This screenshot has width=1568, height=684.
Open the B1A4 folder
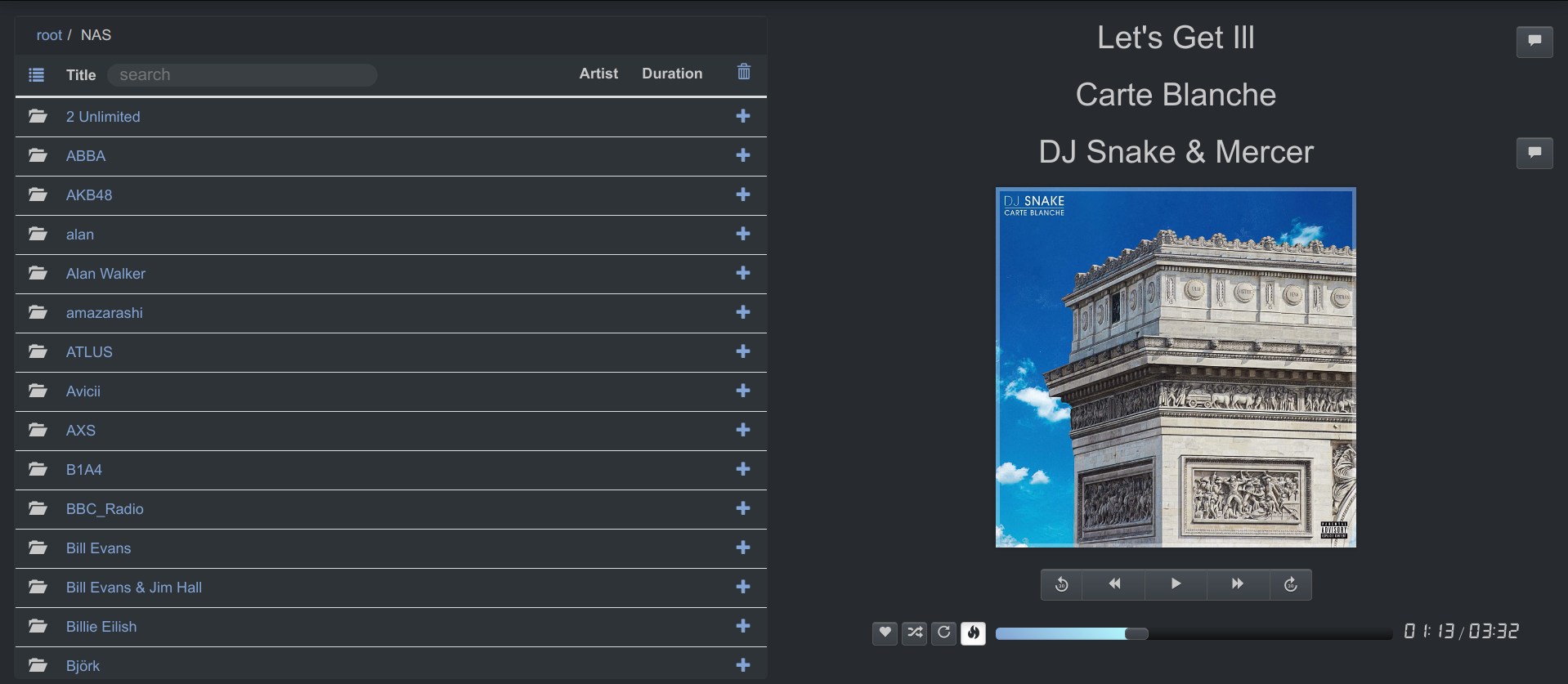click(84, 470)
